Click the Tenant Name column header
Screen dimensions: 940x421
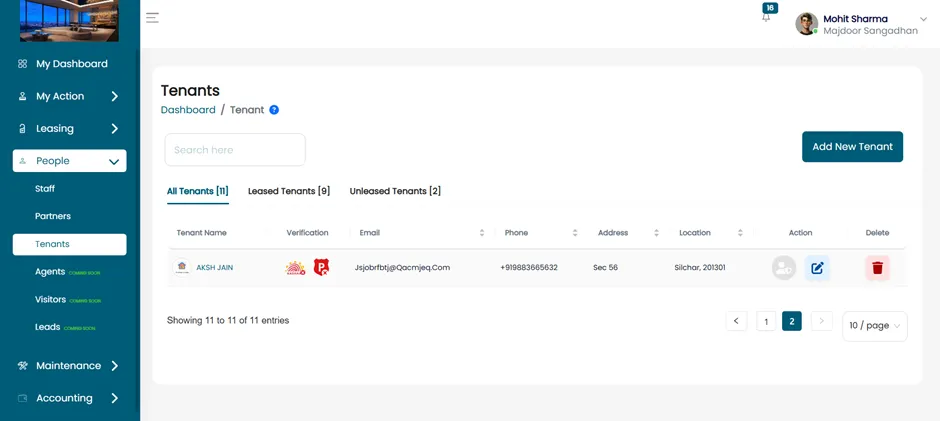tap(201, 233)
